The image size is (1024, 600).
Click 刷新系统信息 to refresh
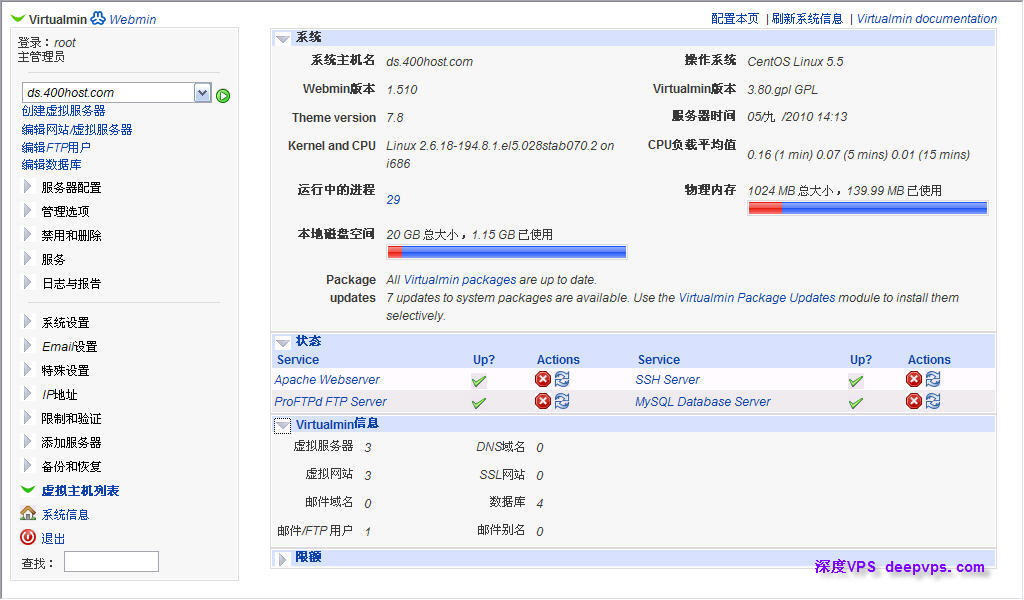coord(807,19)
